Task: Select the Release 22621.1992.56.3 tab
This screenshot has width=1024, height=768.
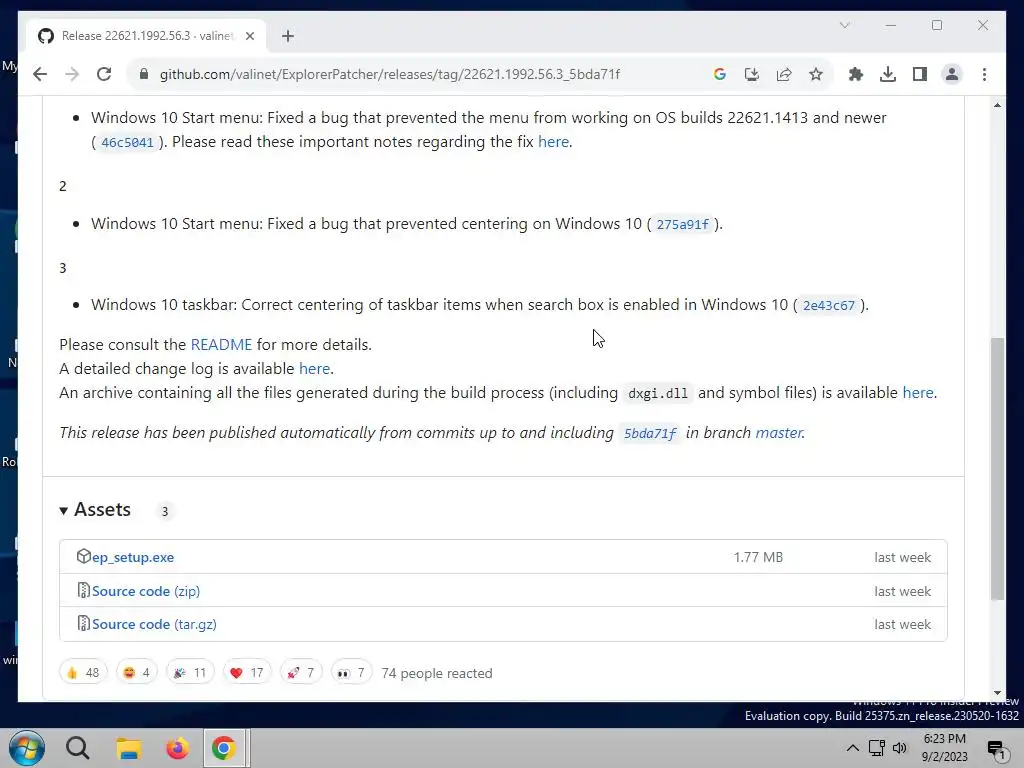Action: [x=147, y=36]
